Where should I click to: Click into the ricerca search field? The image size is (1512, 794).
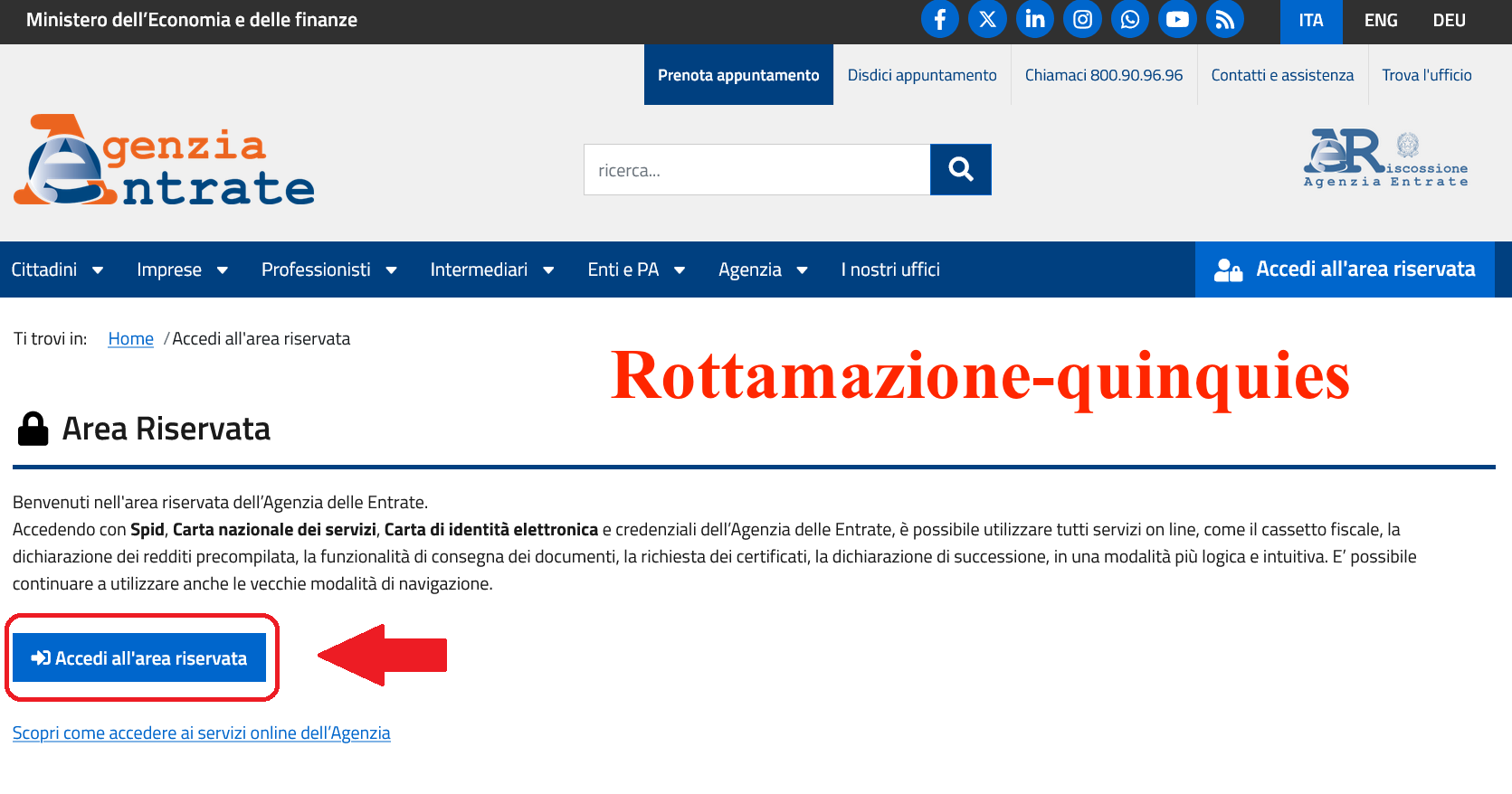756,170
